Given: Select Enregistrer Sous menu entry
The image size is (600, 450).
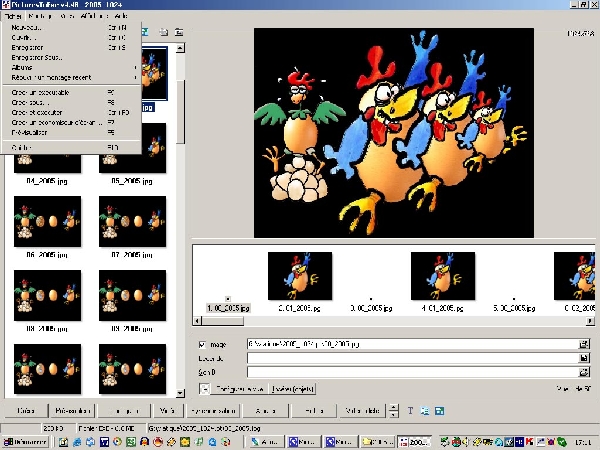Looking at the screenshot, I should (71, 57).
